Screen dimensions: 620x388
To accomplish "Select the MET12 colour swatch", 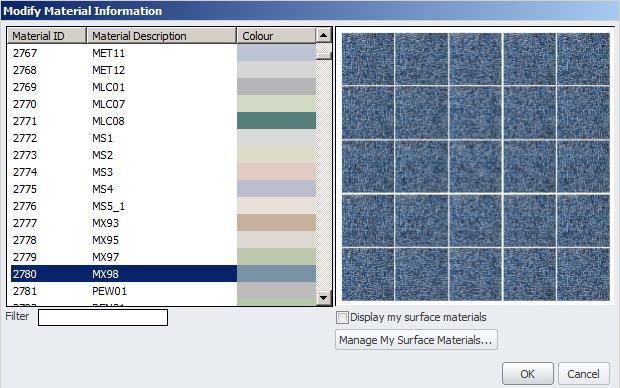I will [276, 70].
